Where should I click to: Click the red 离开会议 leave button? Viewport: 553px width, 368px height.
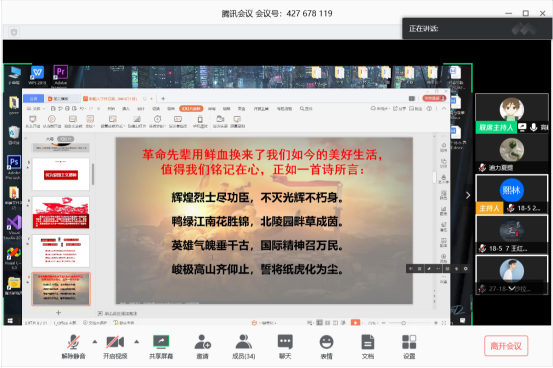pos(506,346)
